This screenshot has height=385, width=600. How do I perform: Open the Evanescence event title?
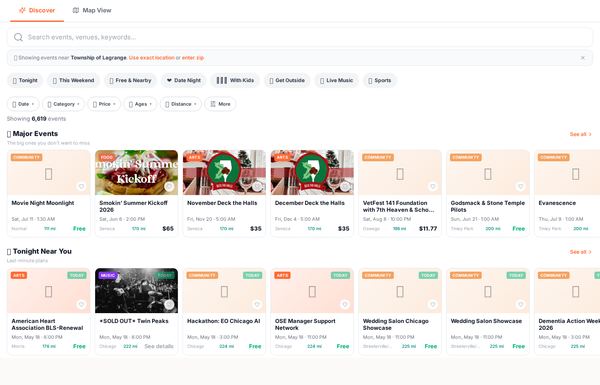point(557,203)
